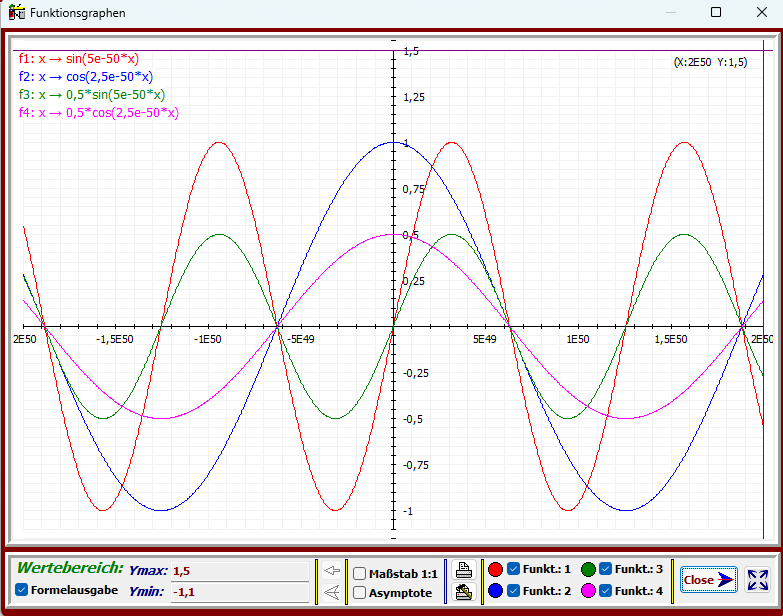Click the green circle for function 3
This screenshot has height=616, width=783.
click(588, 569)
